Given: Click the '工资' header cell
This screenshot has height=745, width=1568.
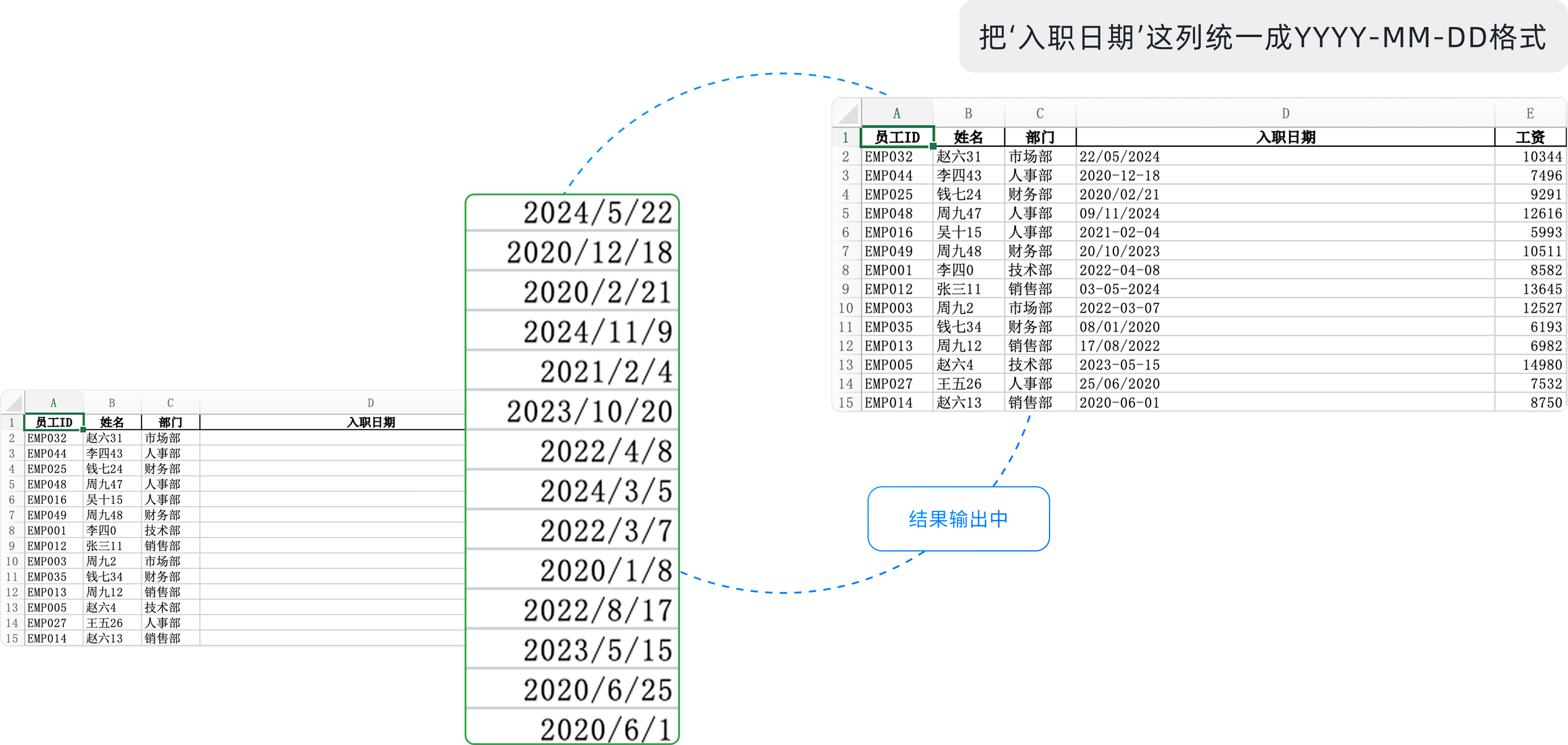Looking at the screenshot, I should tap(1530, 137).
